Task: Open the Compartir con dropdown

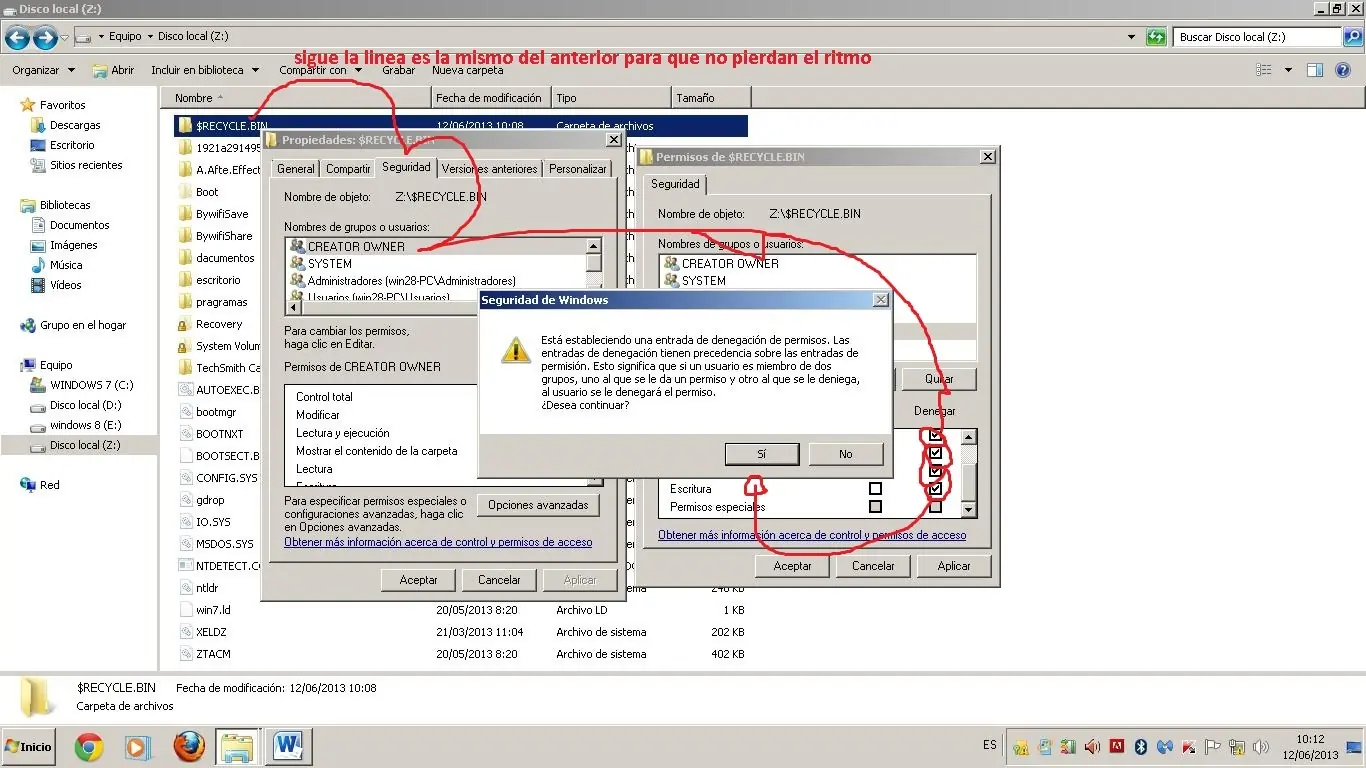Action: coord(320,70)
